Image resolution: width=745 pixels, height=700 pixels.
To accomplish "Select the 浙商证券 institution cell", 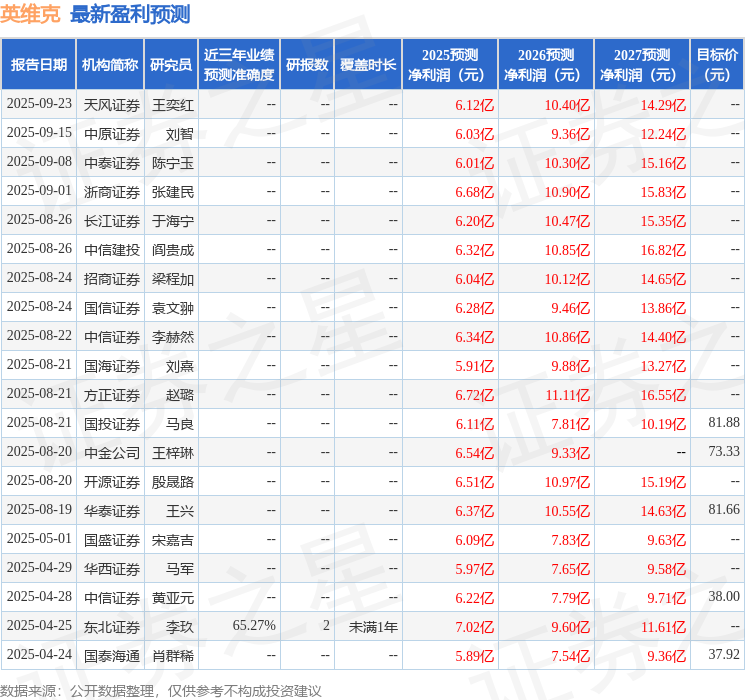I will click(x=112, y=192).
